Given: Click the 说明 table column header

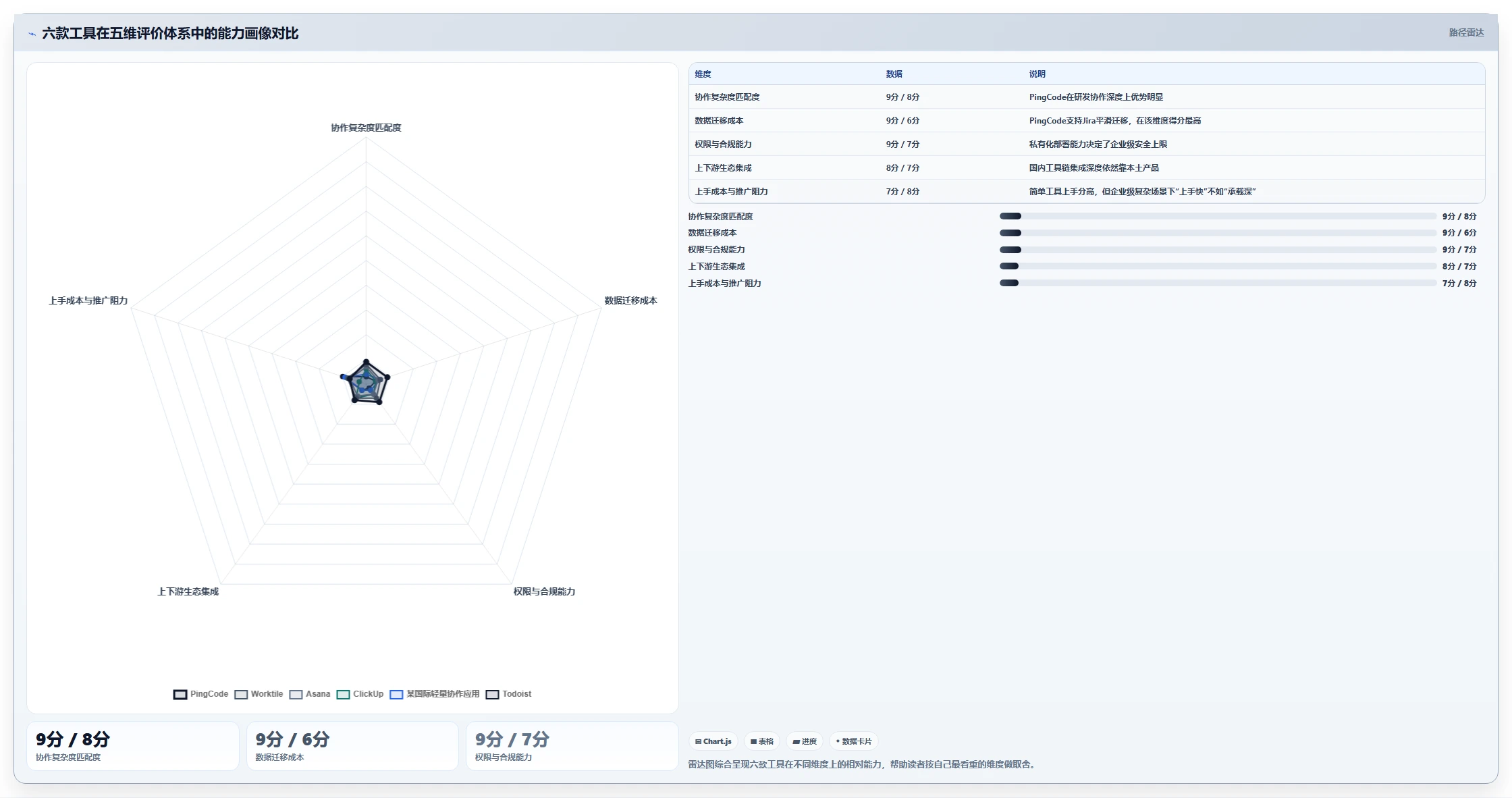Looking at the screenshot, I should point(1037,74).
